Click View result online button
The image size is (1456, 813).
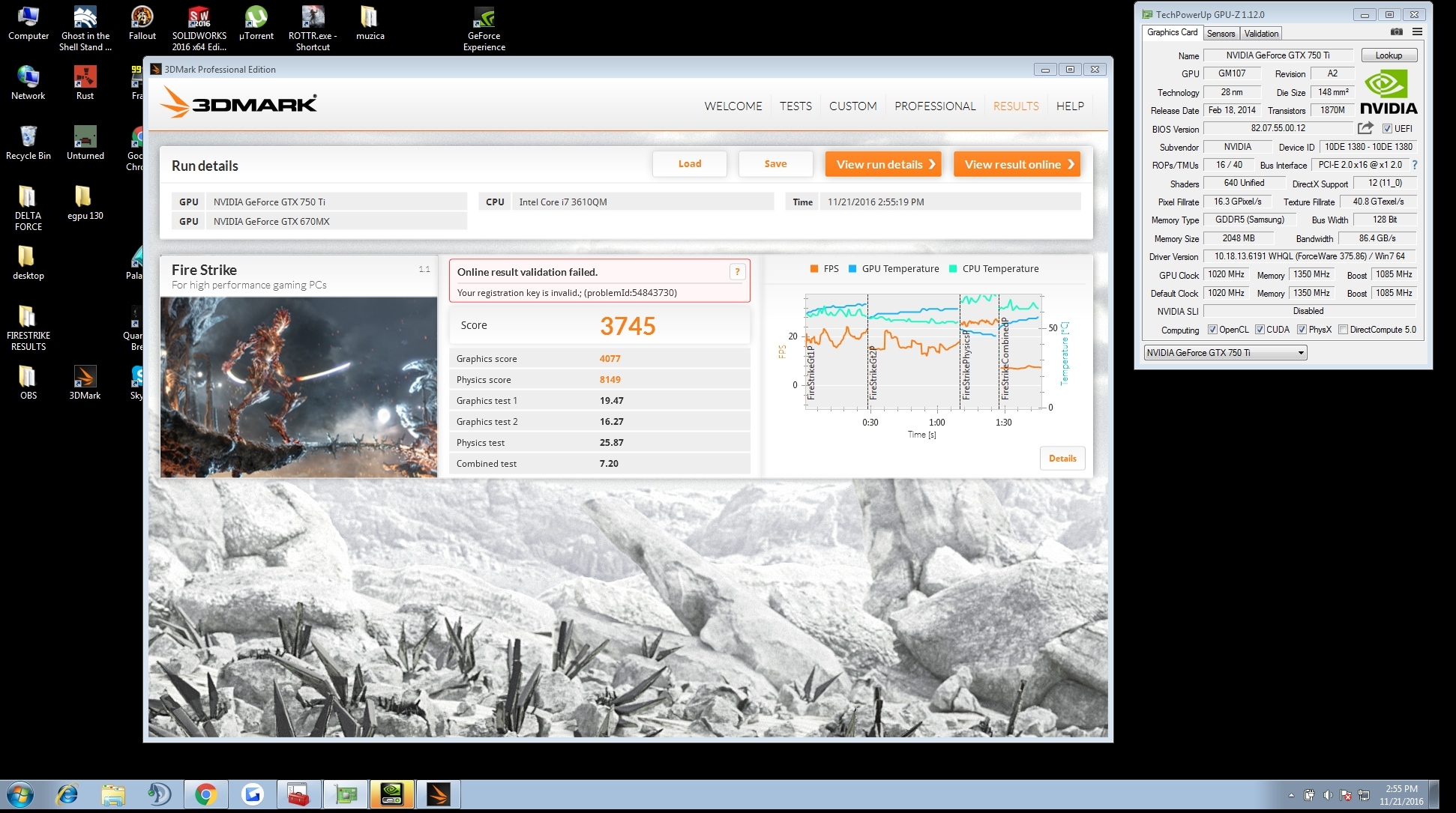pos(1017,164)
